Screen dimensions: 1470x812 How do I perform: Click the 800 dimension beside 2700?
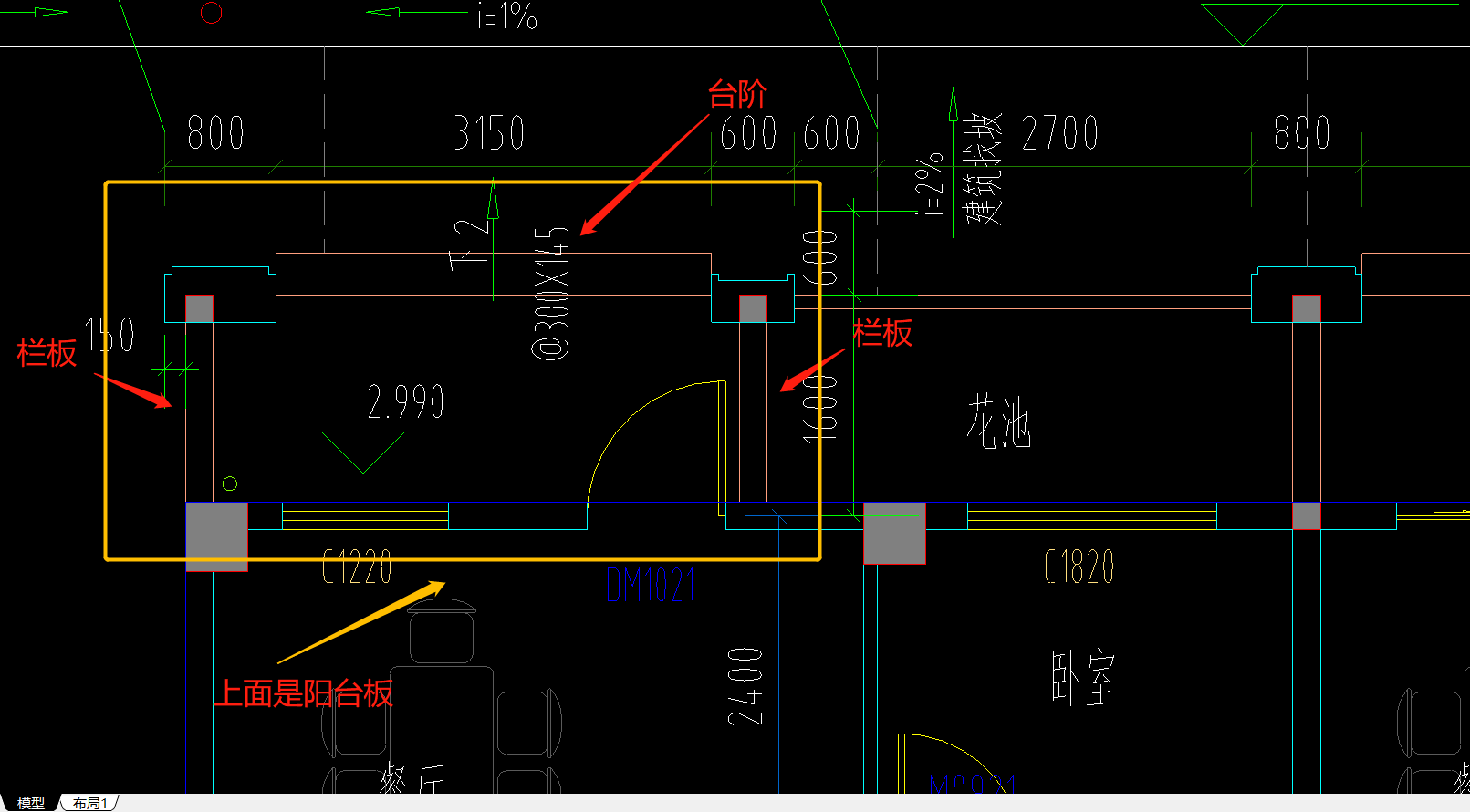[x=1302, y=133]
